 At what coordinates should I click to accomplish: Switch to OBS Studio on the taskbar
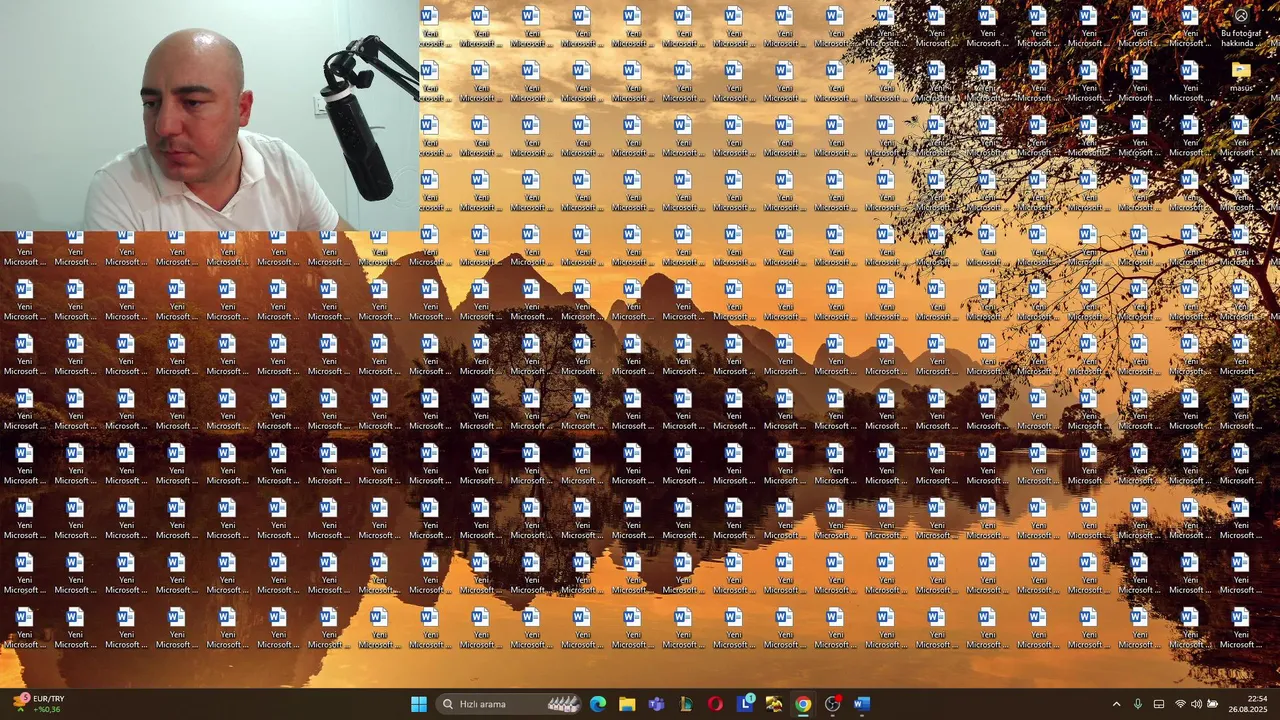coord(832,704)
